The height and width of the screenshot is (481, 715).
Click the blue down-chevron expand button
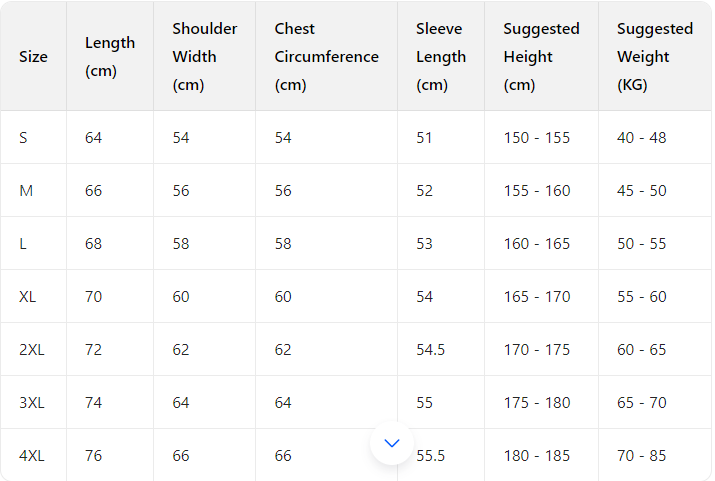click(392, 442)
